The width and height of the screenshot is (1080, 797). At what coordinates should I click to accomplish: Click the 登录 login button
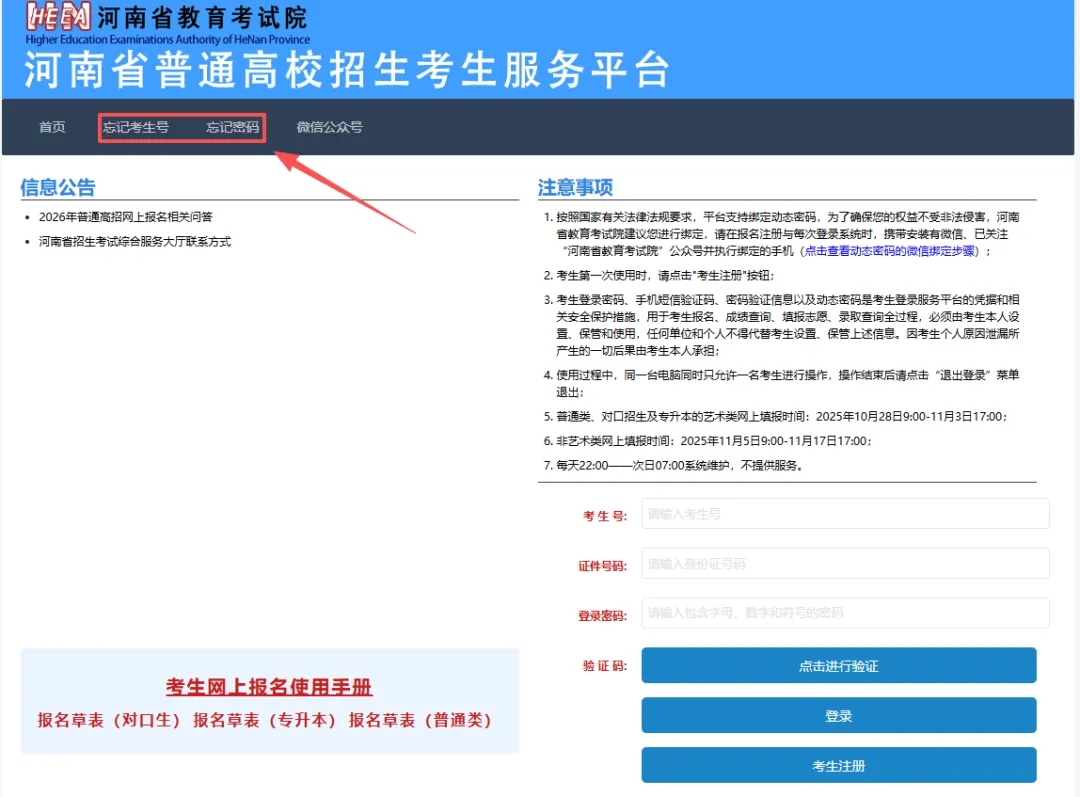coord(838,715)
